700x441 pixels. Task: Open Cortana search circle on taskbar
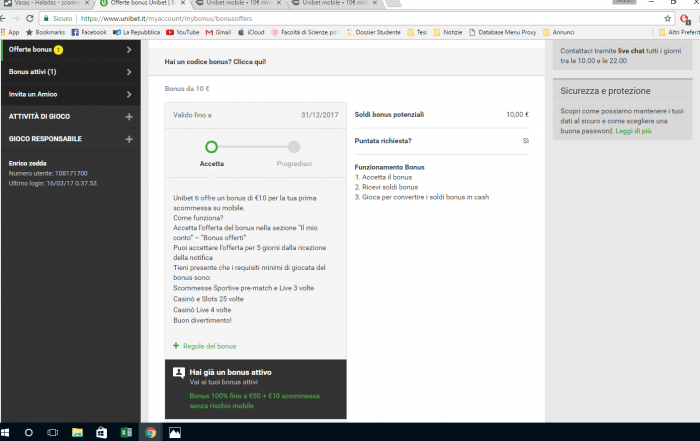(29, 433)
